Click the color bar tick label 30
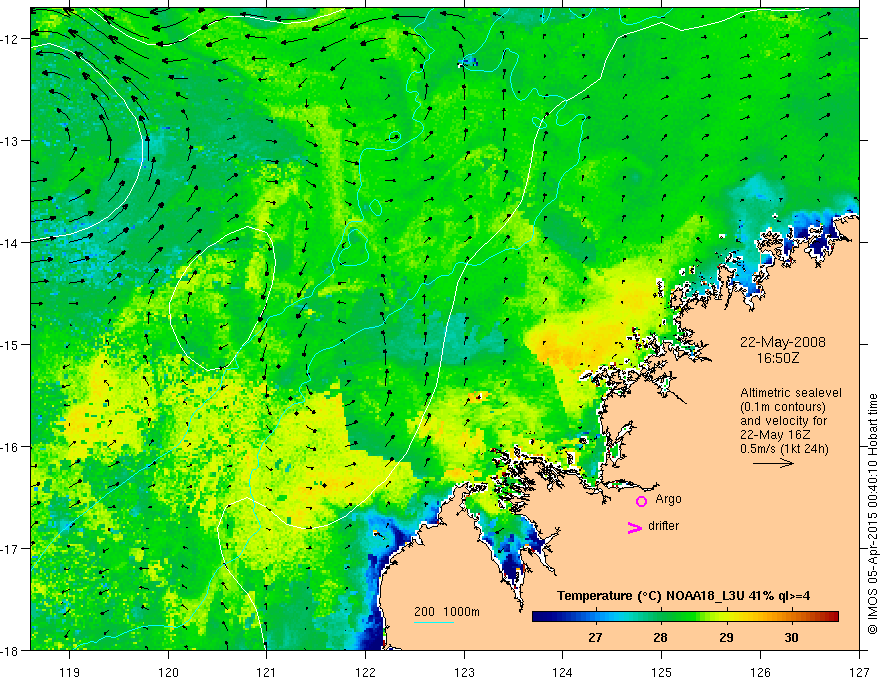Screen dimensions: 880x680 pos(791,637)
